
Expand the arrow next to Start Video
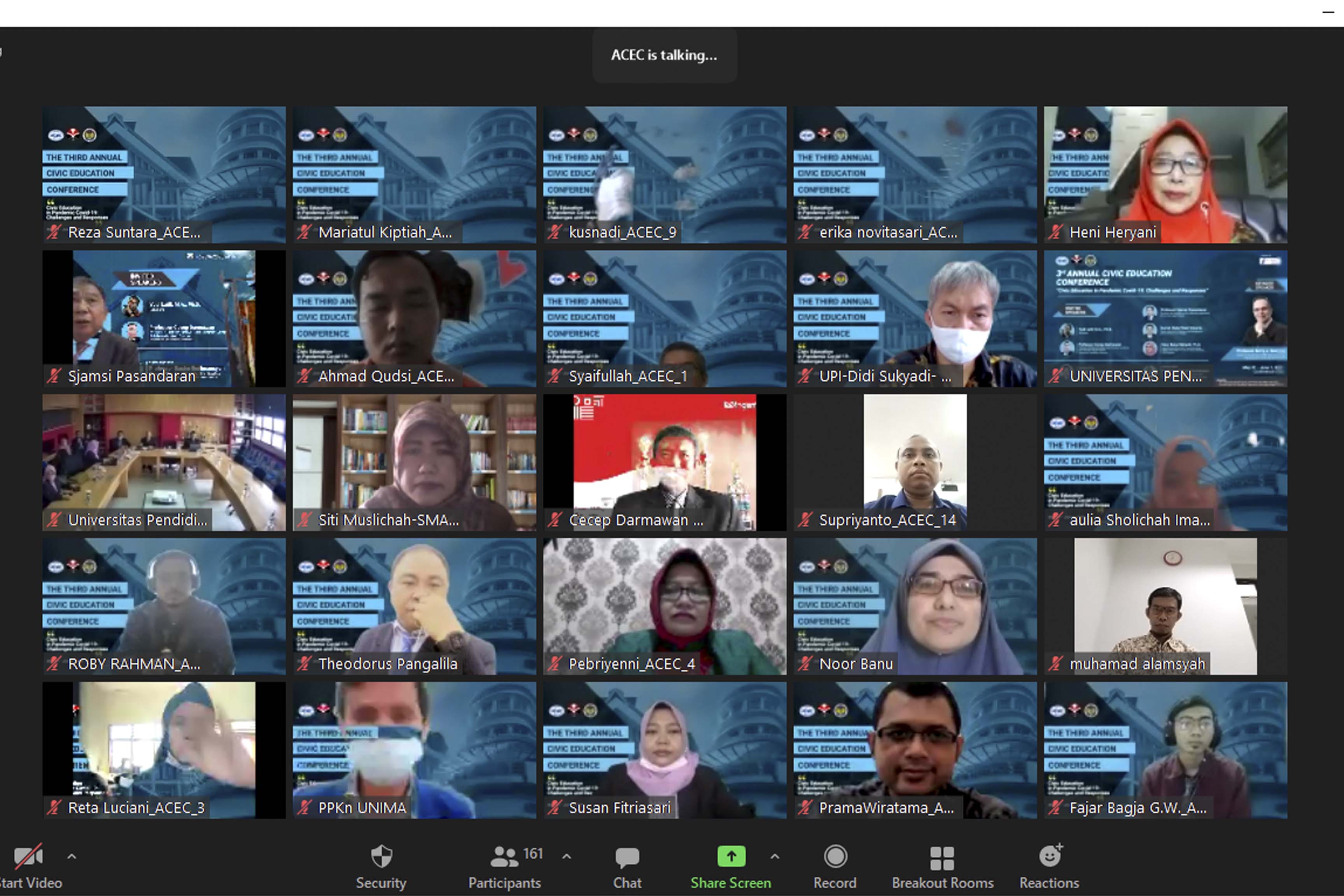tap(72, 857)
